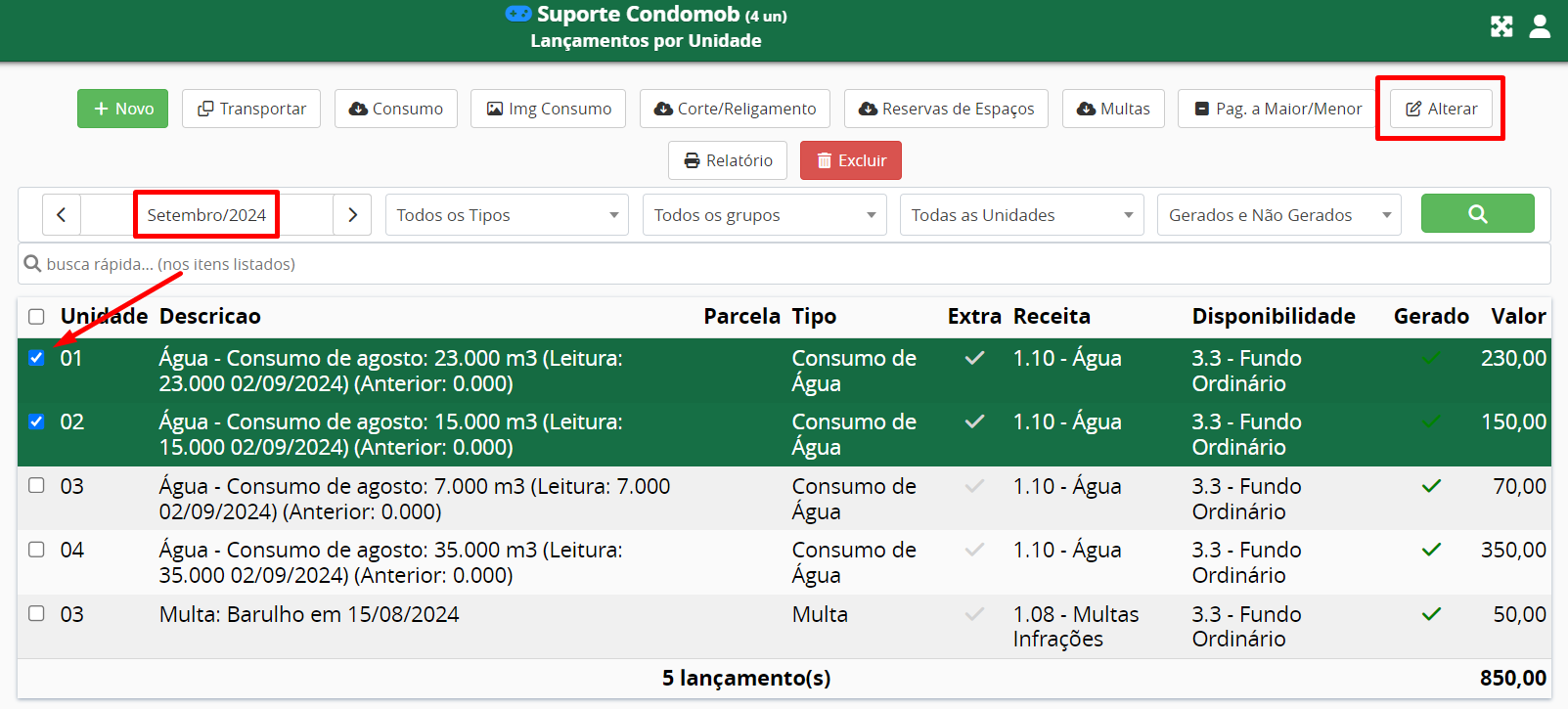This screenshot has height=709, width=1568.
Task: Click the green search magnifier button
Action: 1477,213
